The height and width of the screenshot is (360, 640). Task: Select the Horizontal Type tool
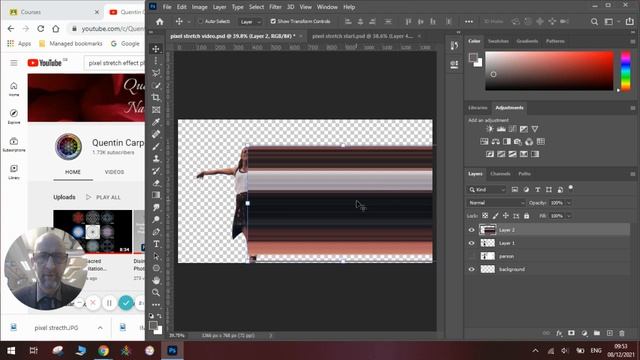[x=156, y=244]
